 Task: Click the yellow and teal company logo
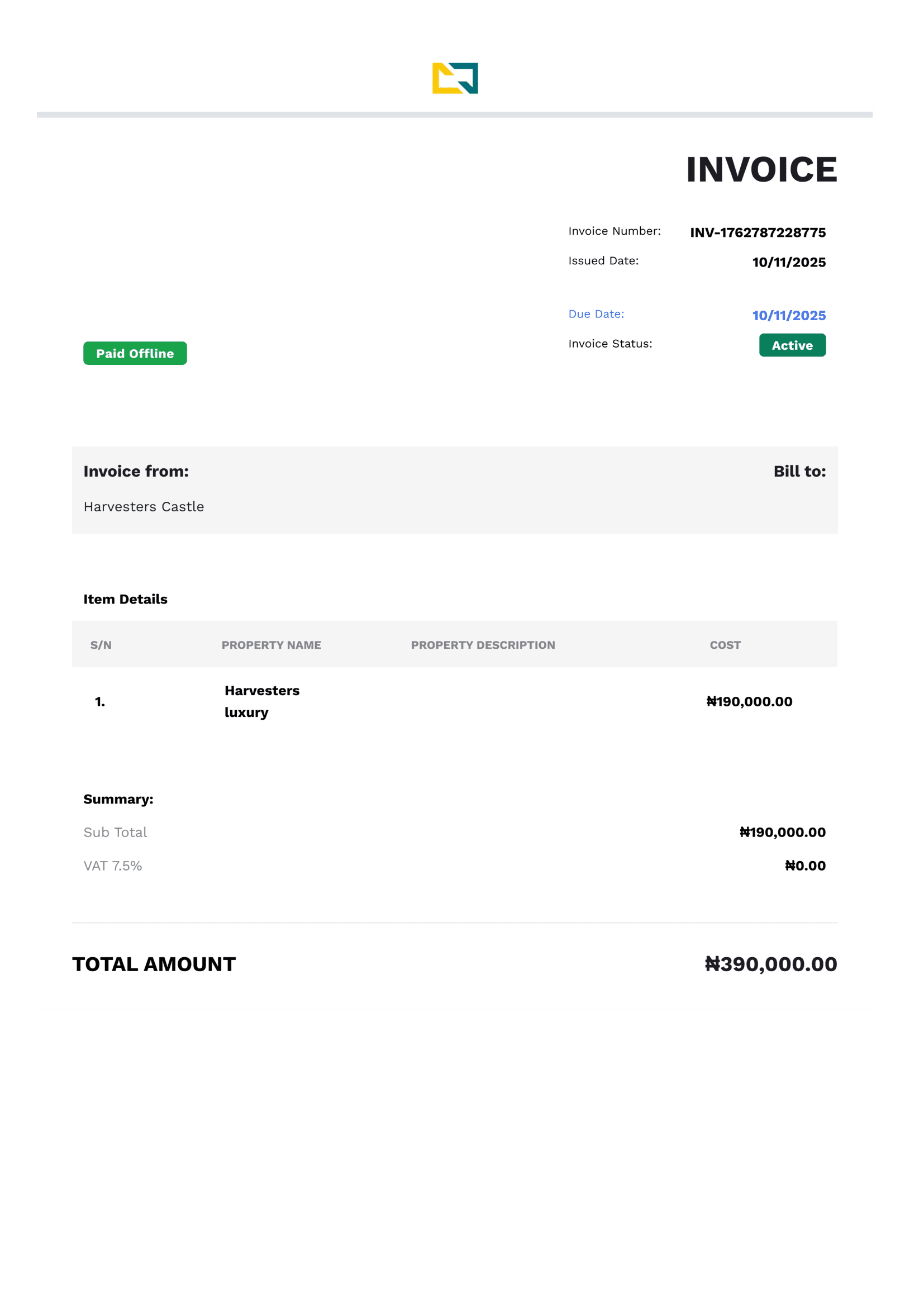455,78
